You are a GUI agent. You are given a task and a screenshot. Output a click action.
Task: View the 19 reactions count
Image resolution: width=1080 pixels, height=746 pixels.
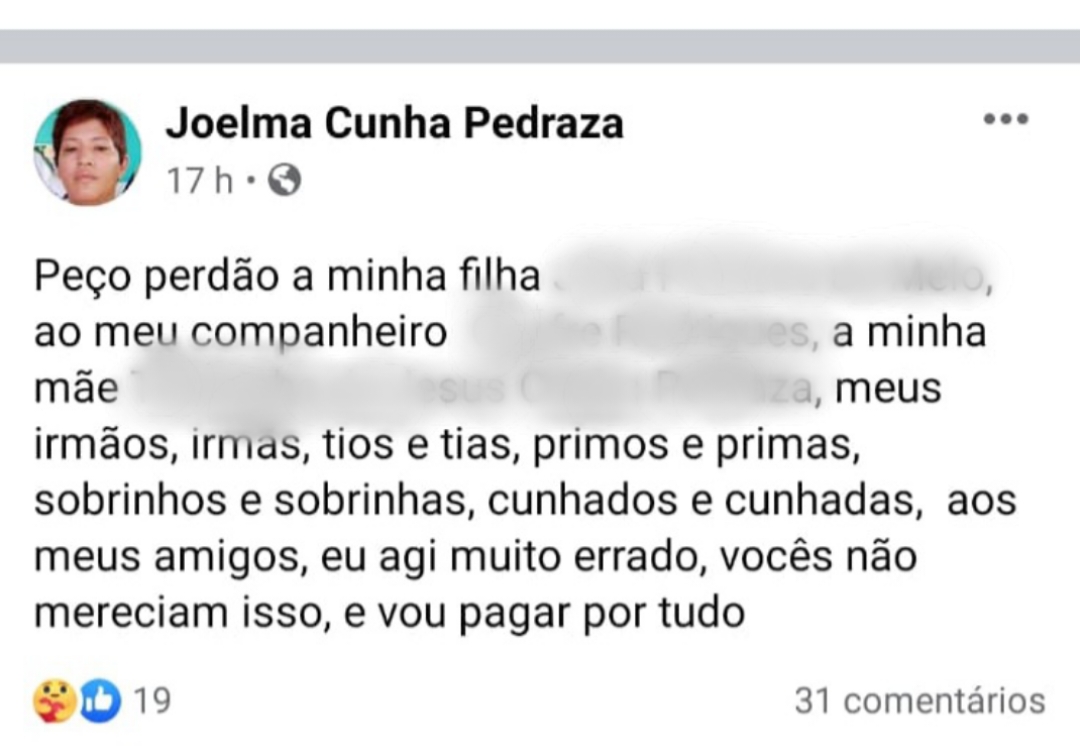(x=152, y=701)
